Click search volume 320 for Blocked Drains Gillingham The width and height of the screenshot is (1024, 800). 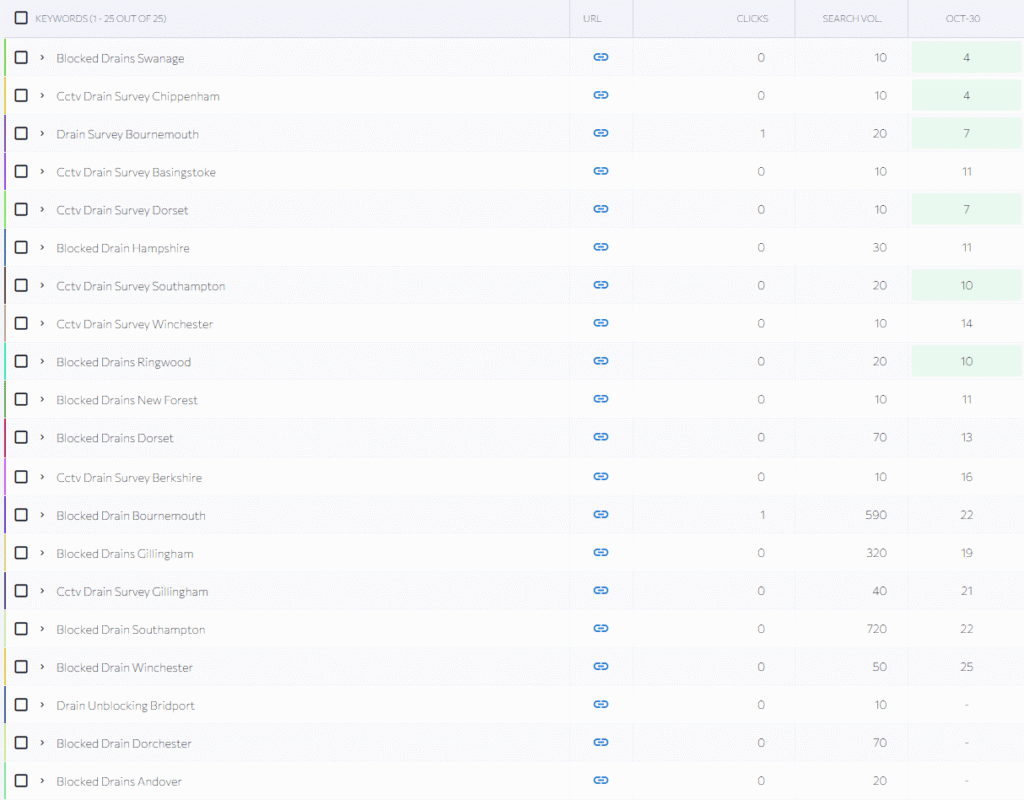(x=876, y=552)
